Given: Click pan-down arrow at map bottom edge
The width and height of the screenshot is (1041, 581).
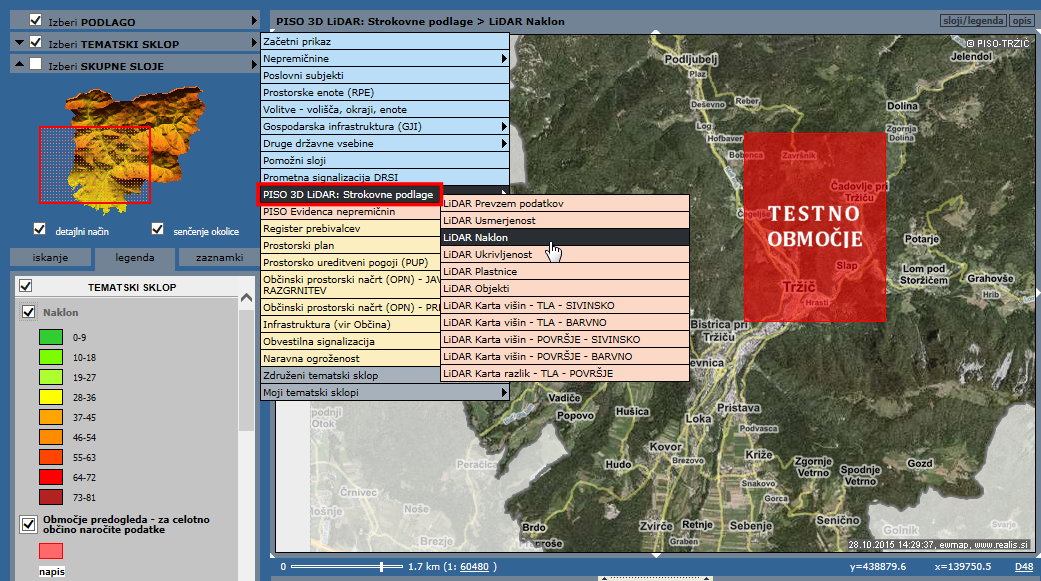Looking at the screenshot, I should tap(656, 553).
